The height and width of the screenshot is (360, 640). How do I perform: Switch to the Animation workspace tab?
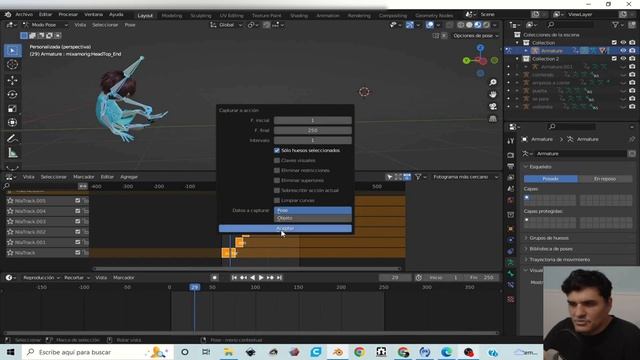[328, 16]
